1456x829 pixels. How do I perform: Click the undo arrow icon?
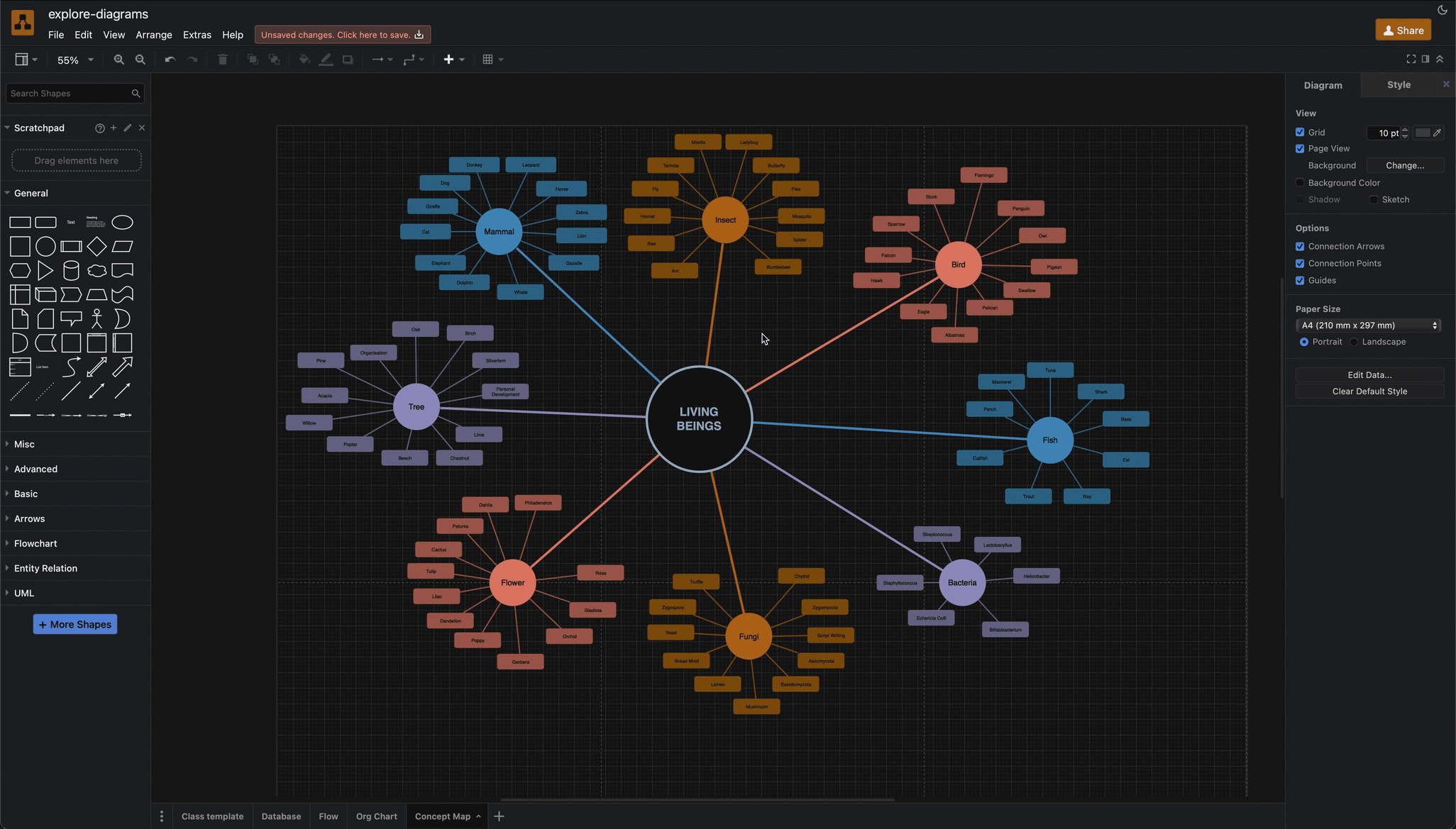click(x=170, y=60)
